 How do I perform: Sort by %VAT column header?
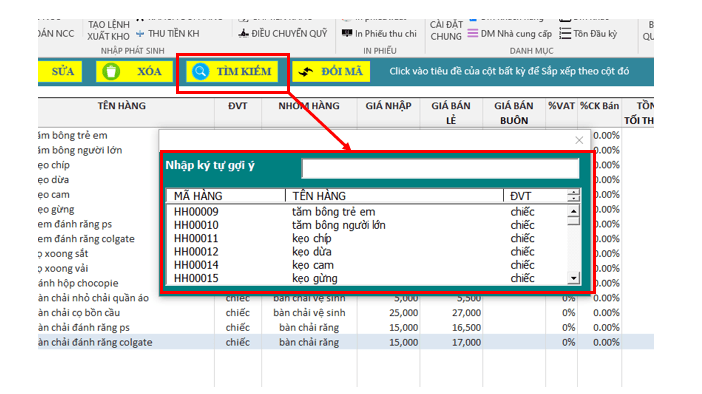(x=561, y=106)
